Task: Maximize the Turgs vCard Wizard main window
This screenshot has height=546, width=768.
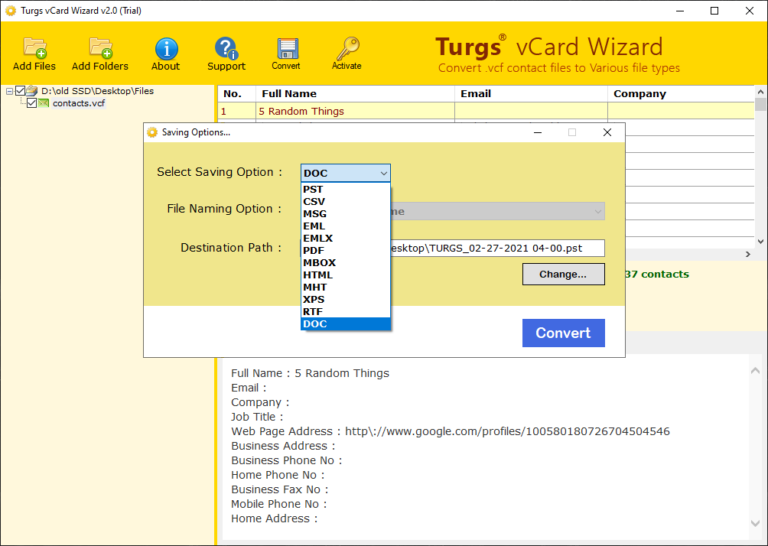Action: pyautogui.click(x=715, y=11)
